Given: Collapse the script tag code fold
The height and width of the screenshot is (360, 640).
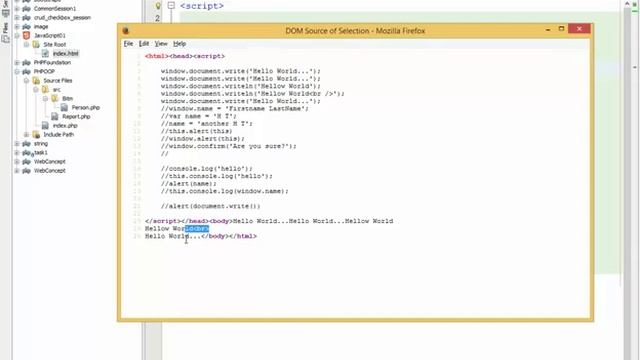Looking at the screenshot, I should coord(171,6).
